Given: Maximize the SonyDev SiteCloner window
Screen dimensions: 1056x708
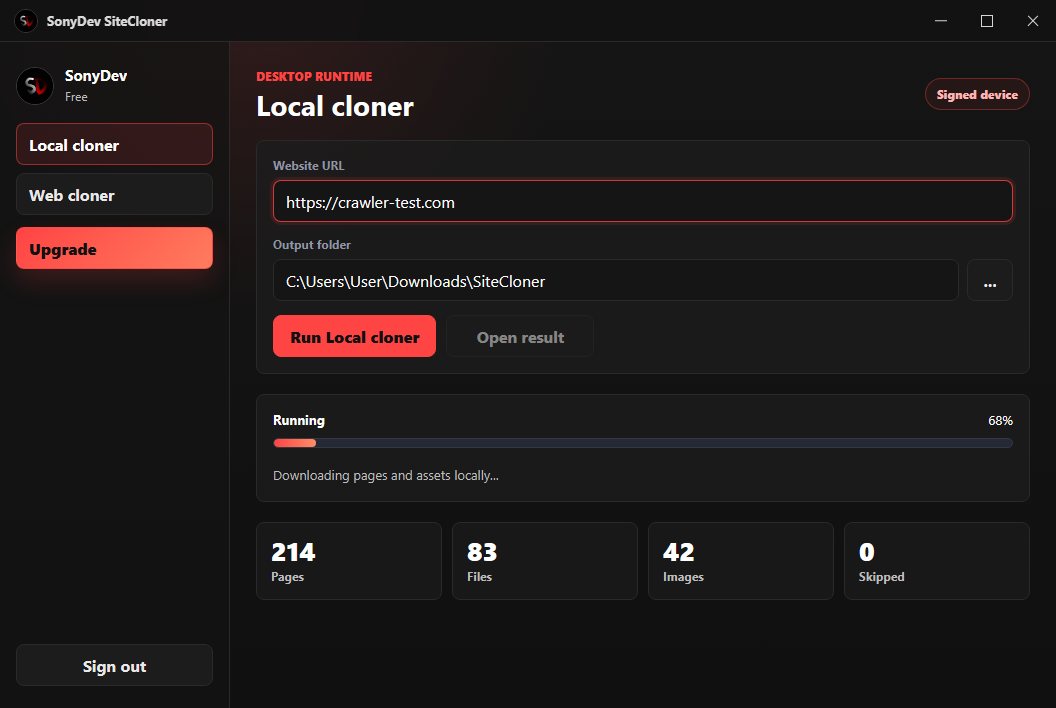Looking at the screenshot, I should point(987,21).
